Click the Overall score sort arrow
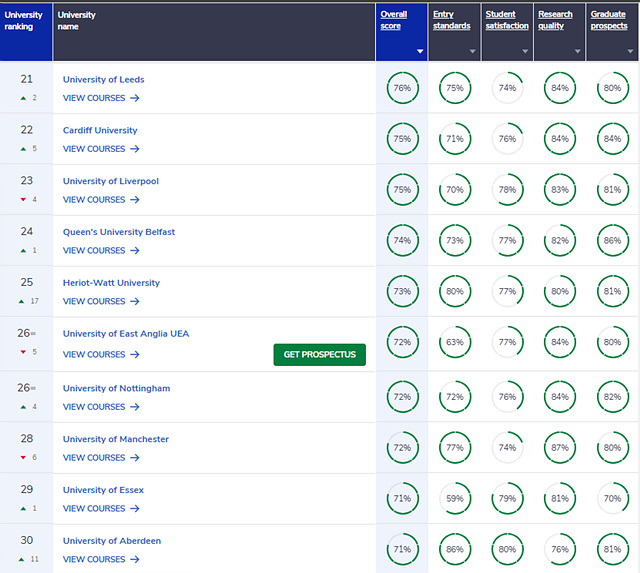Screen dimensions: 640x573 [x=420, y=51]
